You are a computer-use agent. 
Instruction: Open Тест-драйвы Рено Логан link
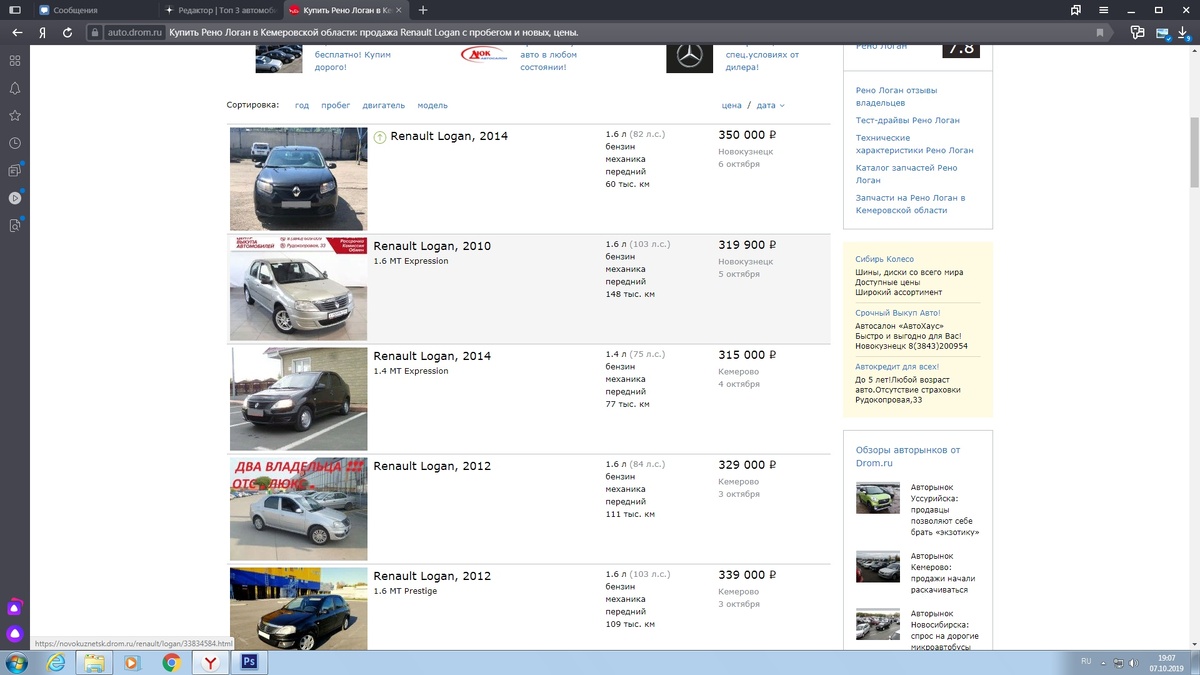pyautogui.click(x=907, y=120)
